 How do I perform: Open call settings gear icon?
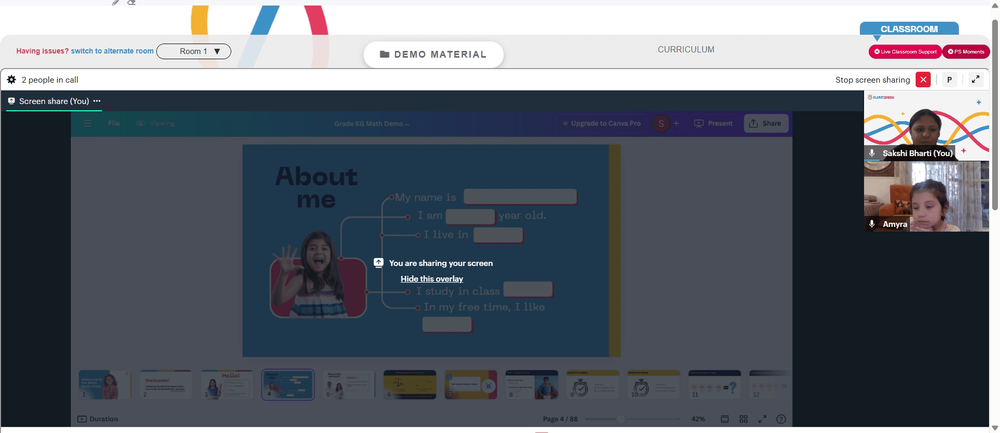click(11, 80)
